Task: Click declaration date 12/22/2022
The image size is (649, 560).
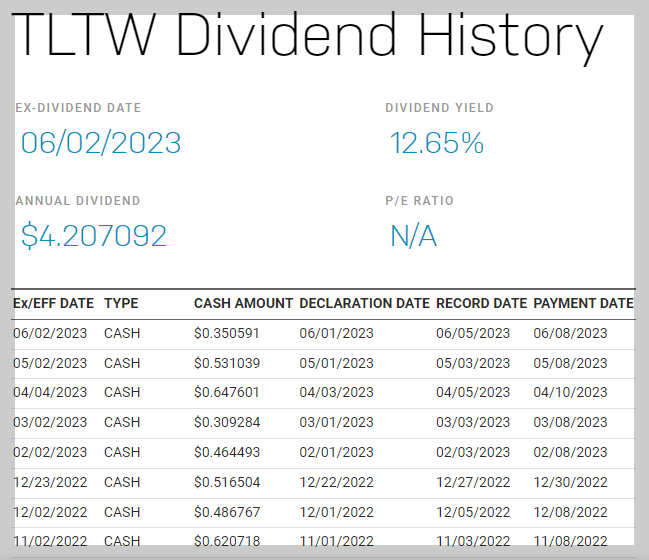Action: pos(337,482)
